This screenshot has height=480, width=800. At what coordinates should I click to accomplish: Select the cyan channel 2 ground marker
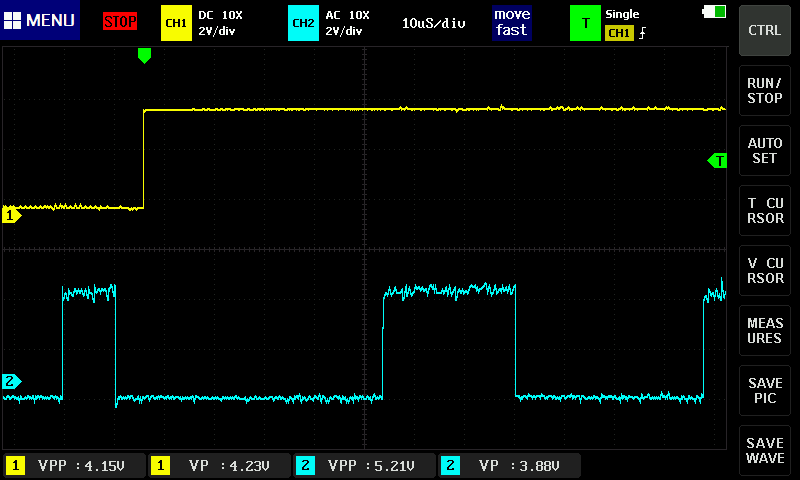pos(11,381)
